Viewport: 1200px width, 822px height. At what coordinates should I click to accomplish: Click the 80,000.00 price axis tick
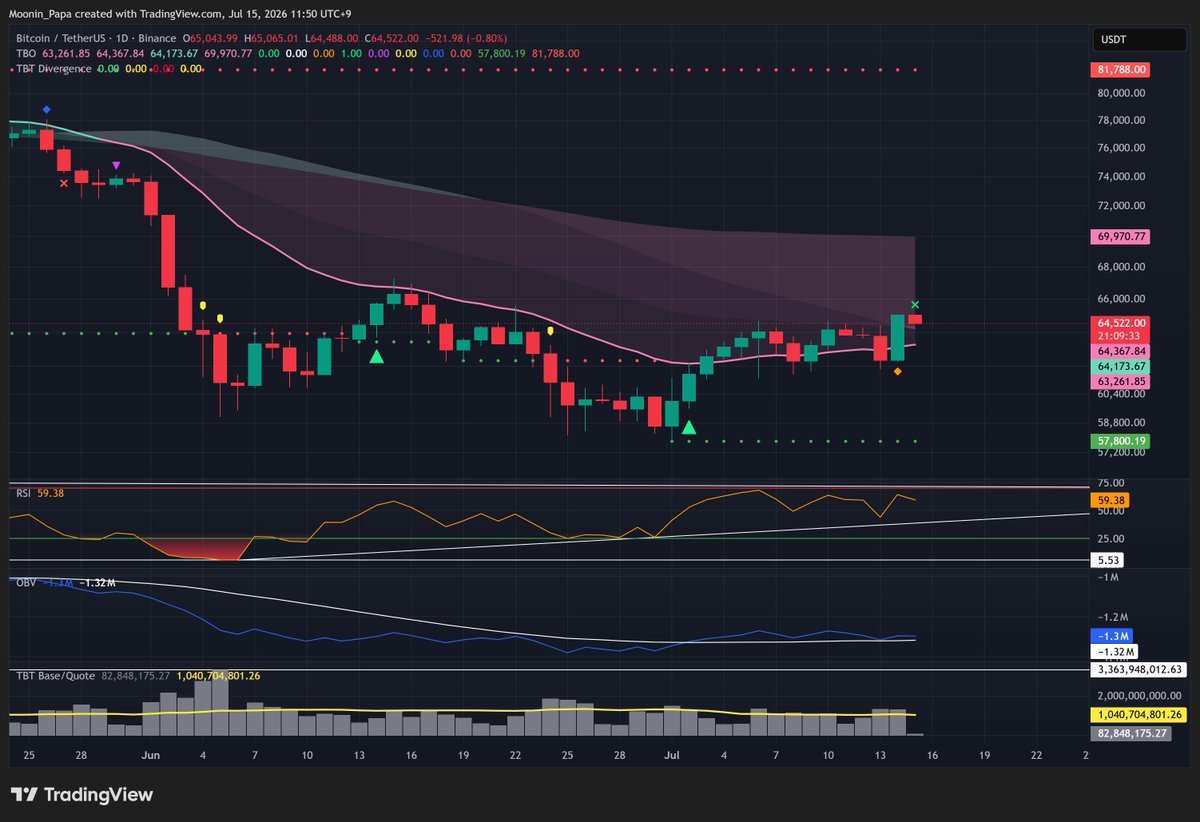(x=1120, y=93)
